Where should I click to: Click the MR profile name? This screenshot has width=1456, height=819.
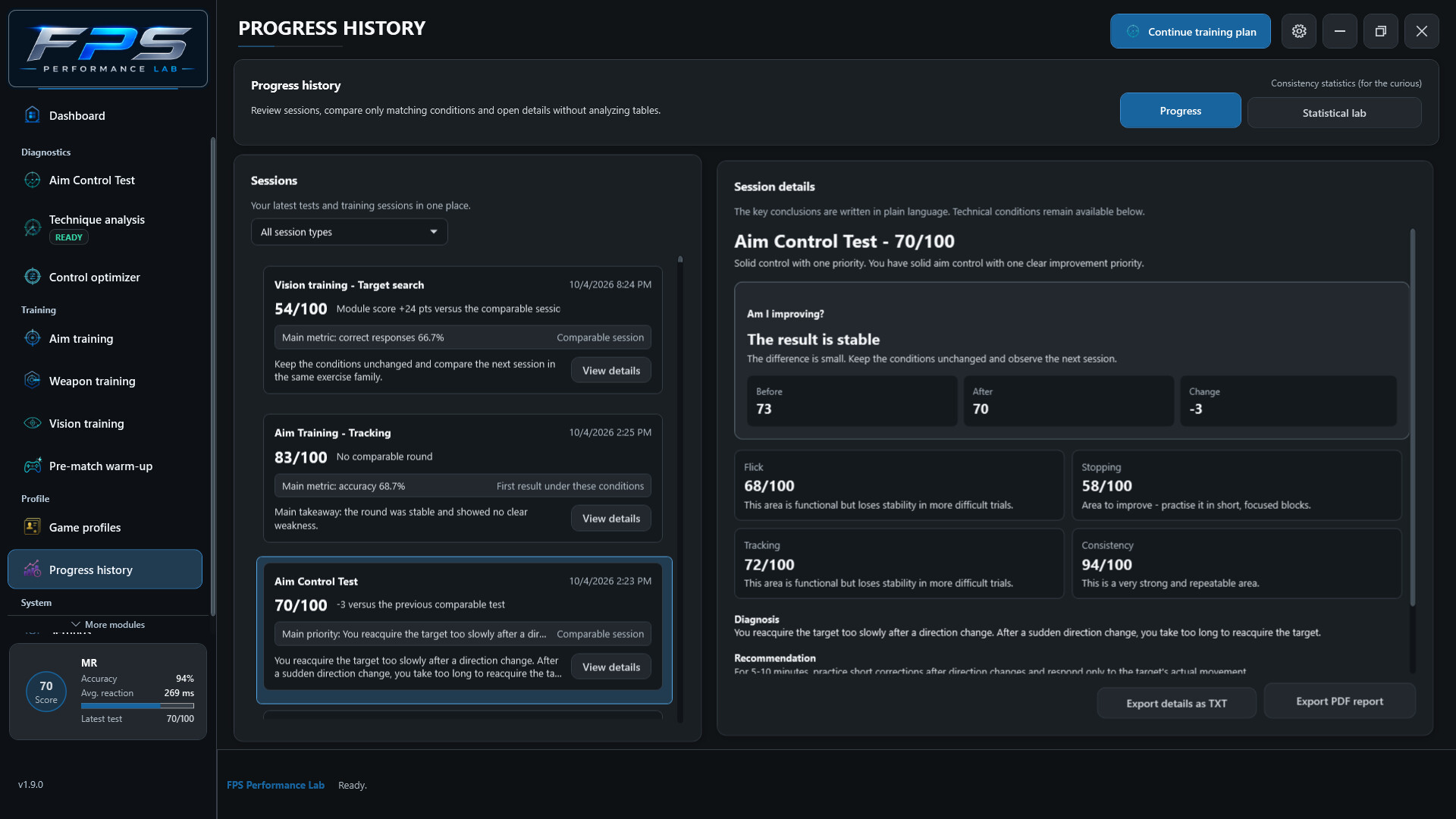coord(89,662)
